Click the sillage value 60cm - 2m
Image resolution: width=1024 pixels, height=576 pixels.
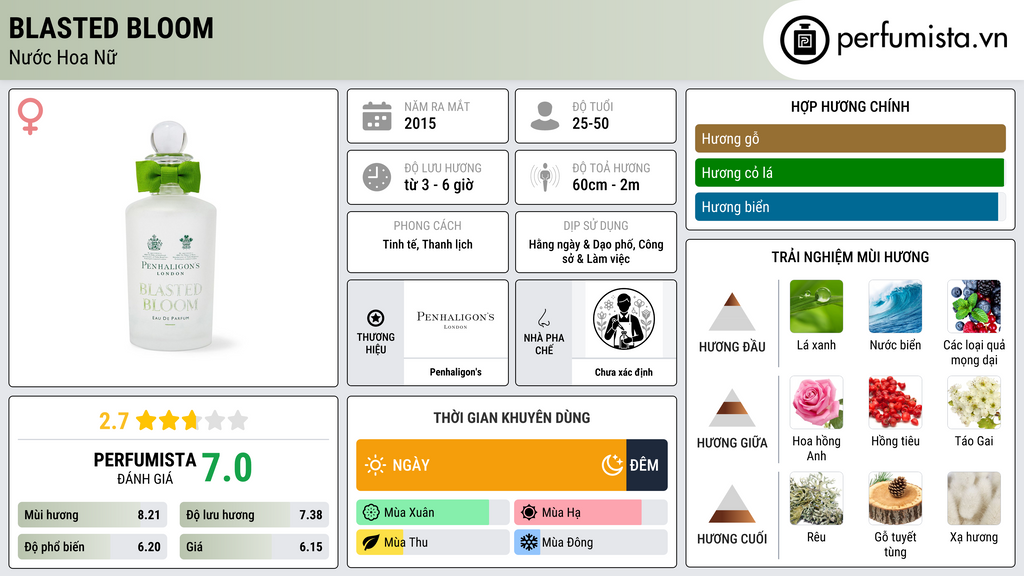(x=606, y=185)
